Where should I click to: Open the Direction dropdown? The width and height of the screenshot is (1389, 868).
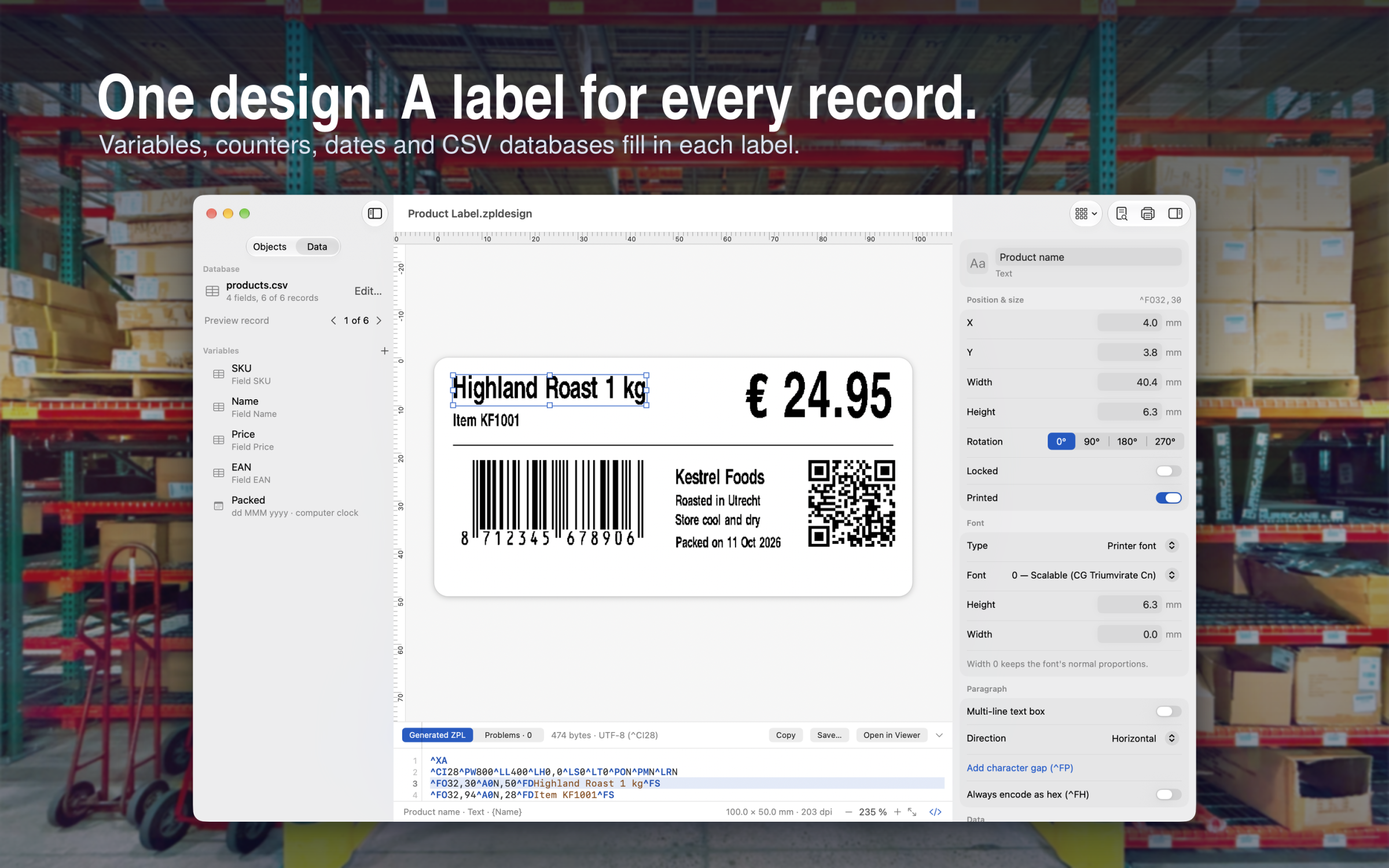point(1144,738)
